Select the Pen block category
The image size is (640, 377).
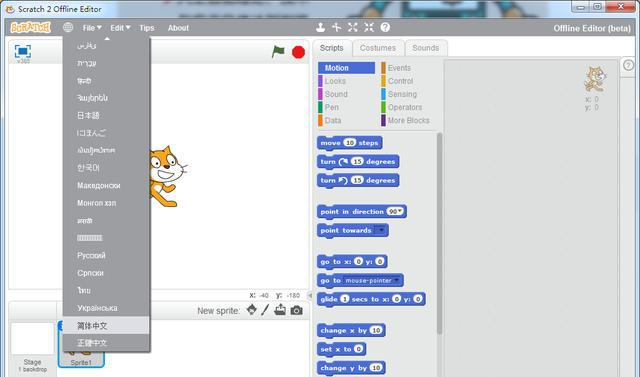[x=346, y=107]
